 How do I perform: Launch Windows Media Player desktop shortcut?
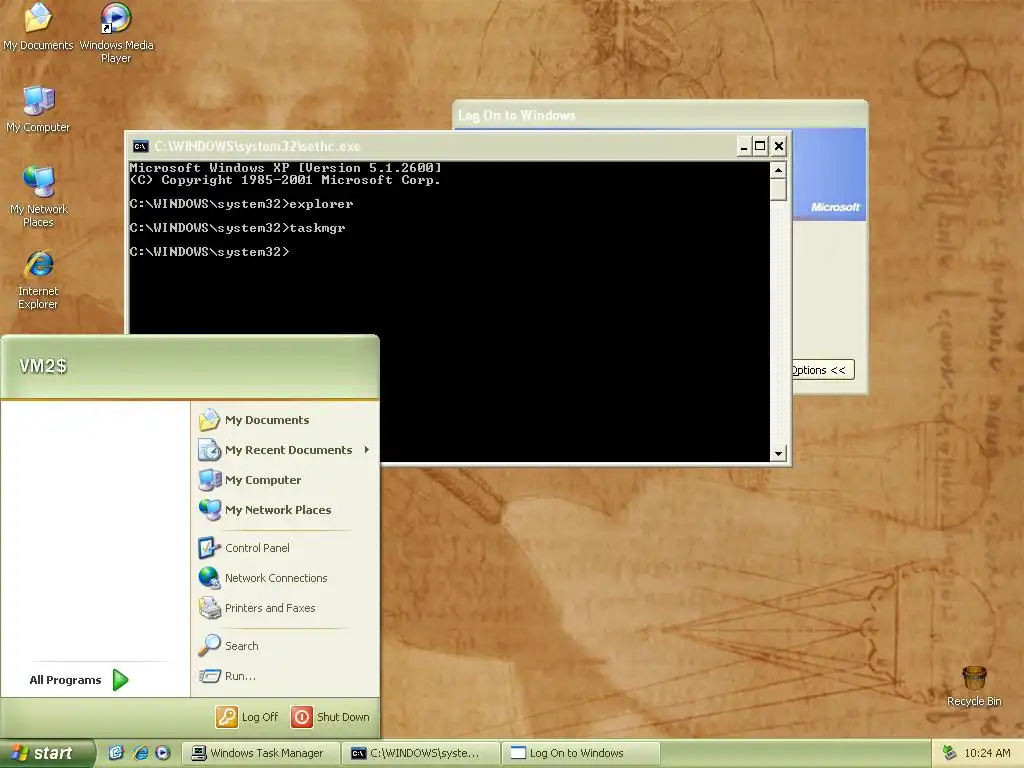[x=116, y=33]
